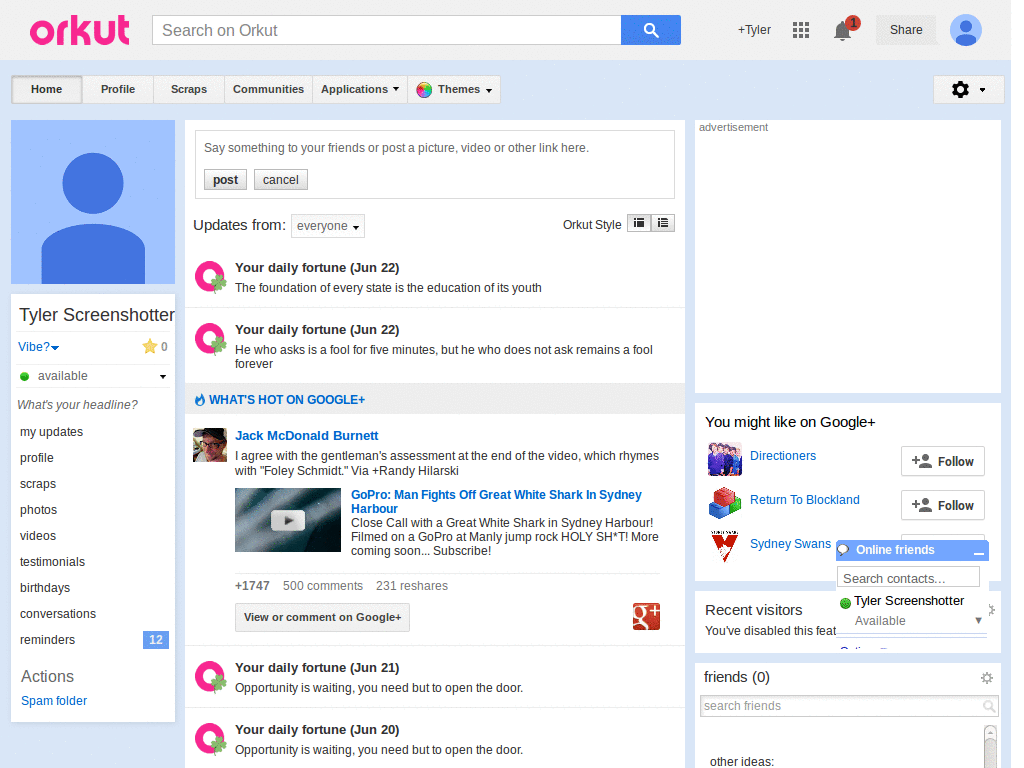Image resolution: width=1024 pixels, height=768 pixels.
Task: Follow Return To Blockland
Action: coord(942,505)
